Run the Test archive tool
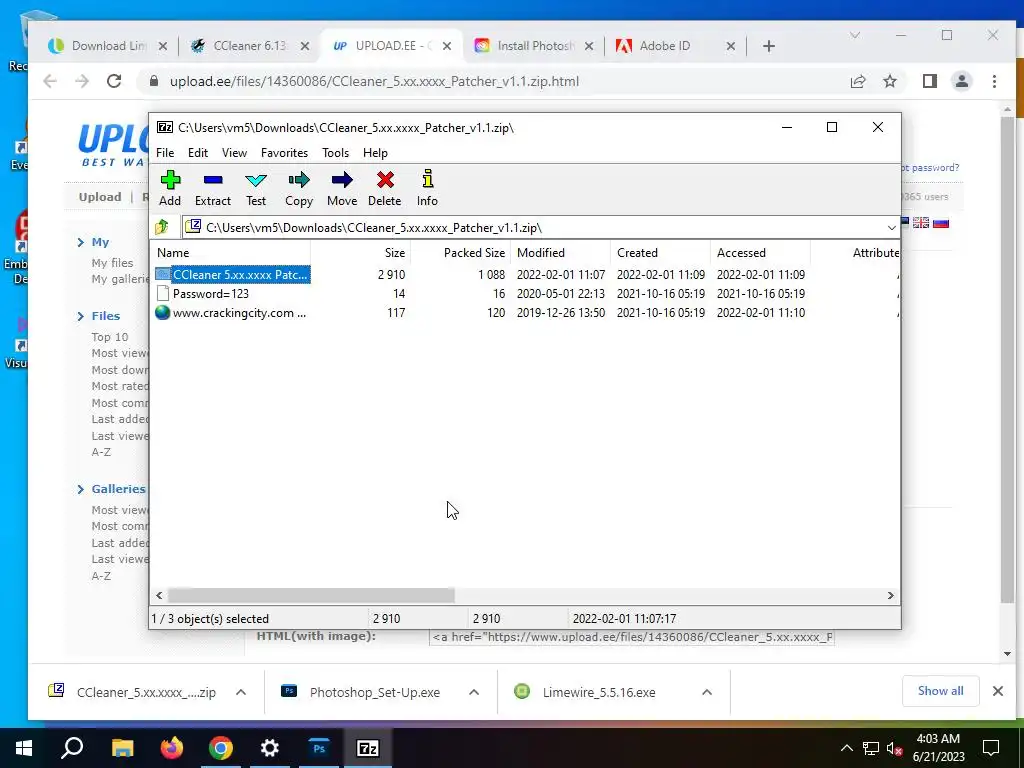Screen dimensions: 1024x768 (x=255, y=189)
